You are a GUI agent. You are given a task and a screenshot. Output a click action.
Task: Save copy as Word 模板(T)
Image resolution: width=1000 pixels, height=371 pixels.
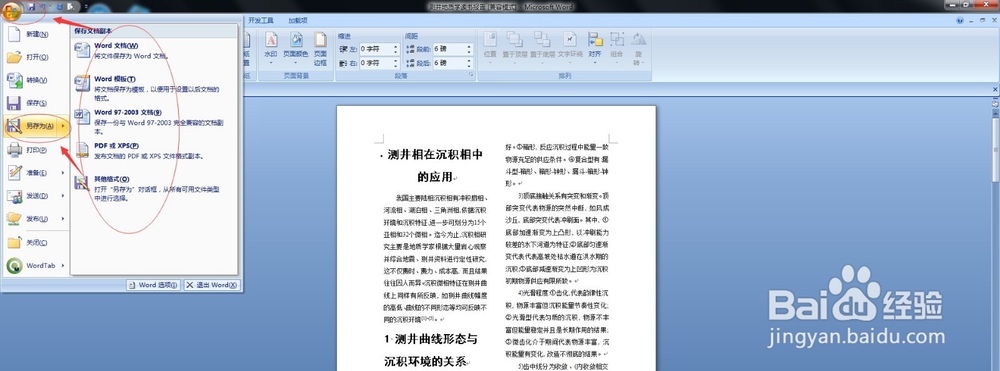(x=153, y=89)
